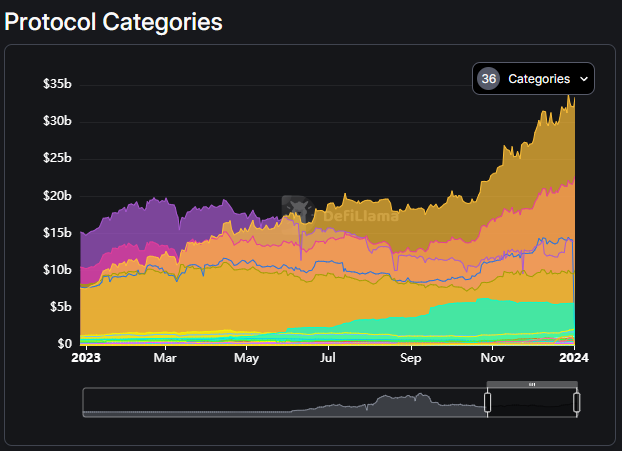
Task: Click the Protocol Categories heading
Action: click(x=114, y=21)
